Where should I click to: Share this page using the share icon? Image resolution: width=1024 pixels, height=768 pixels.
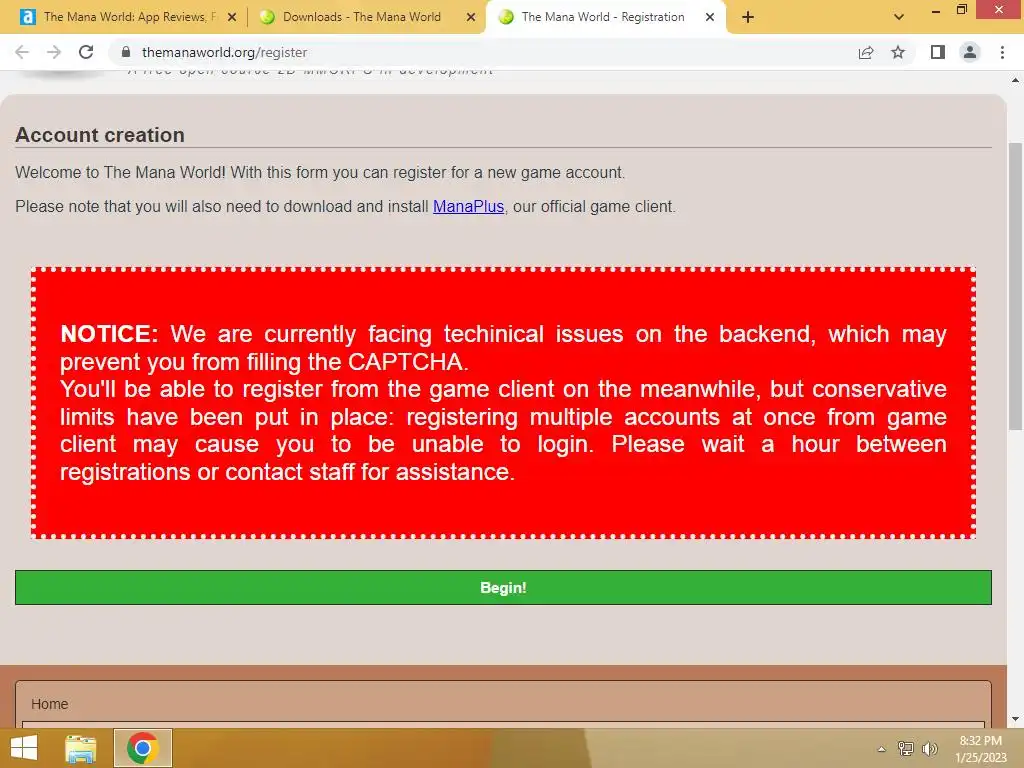click(866, 52)
